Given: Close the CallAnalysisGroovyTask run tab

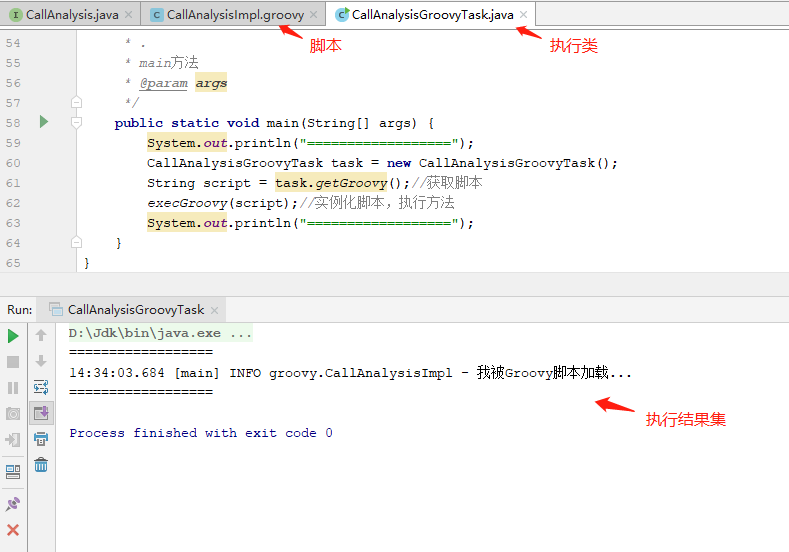Looking at the screenshot, I should pyautogui.click(x=215, y=310).
